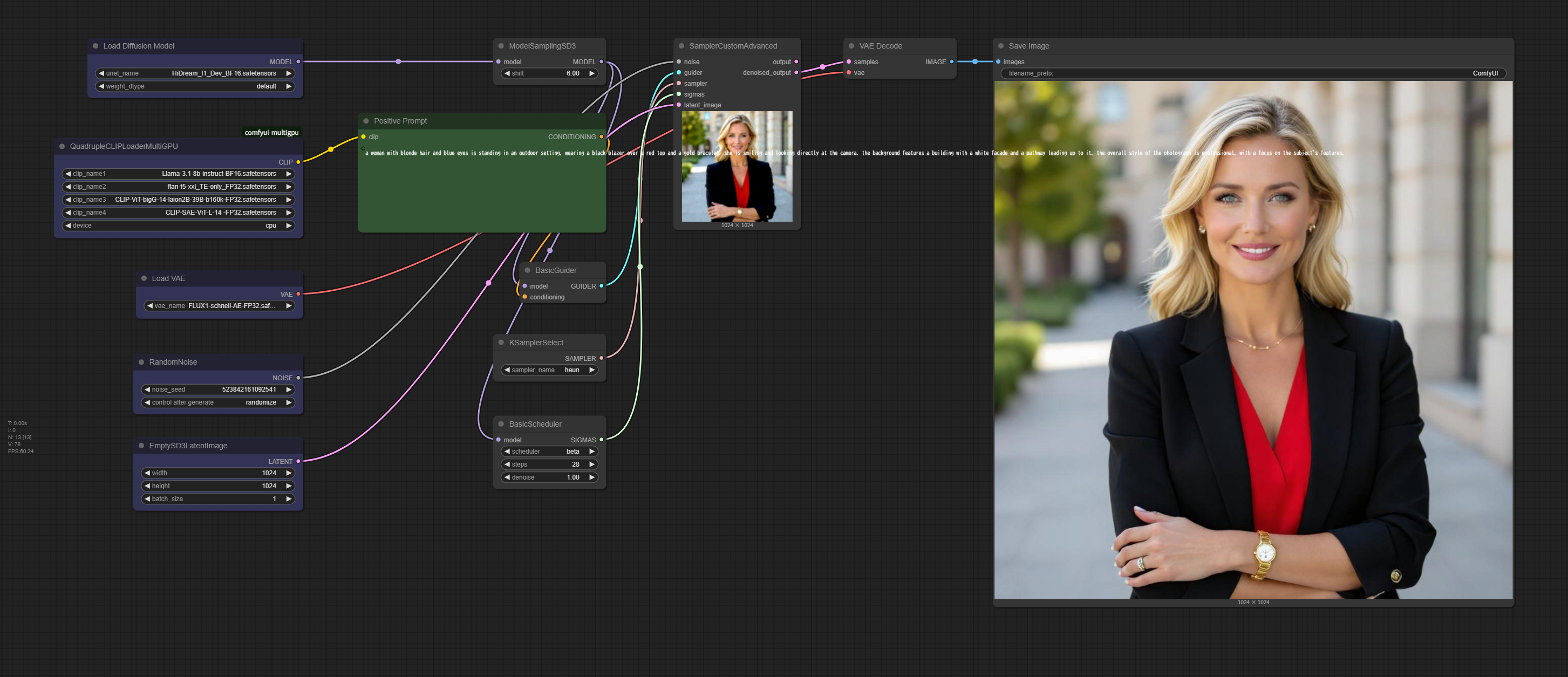The height and width of the screenshot is (677, 1568).
Task: Decrease the height value with left arrow
Action: pyautogui.click(x=147, y=486)
